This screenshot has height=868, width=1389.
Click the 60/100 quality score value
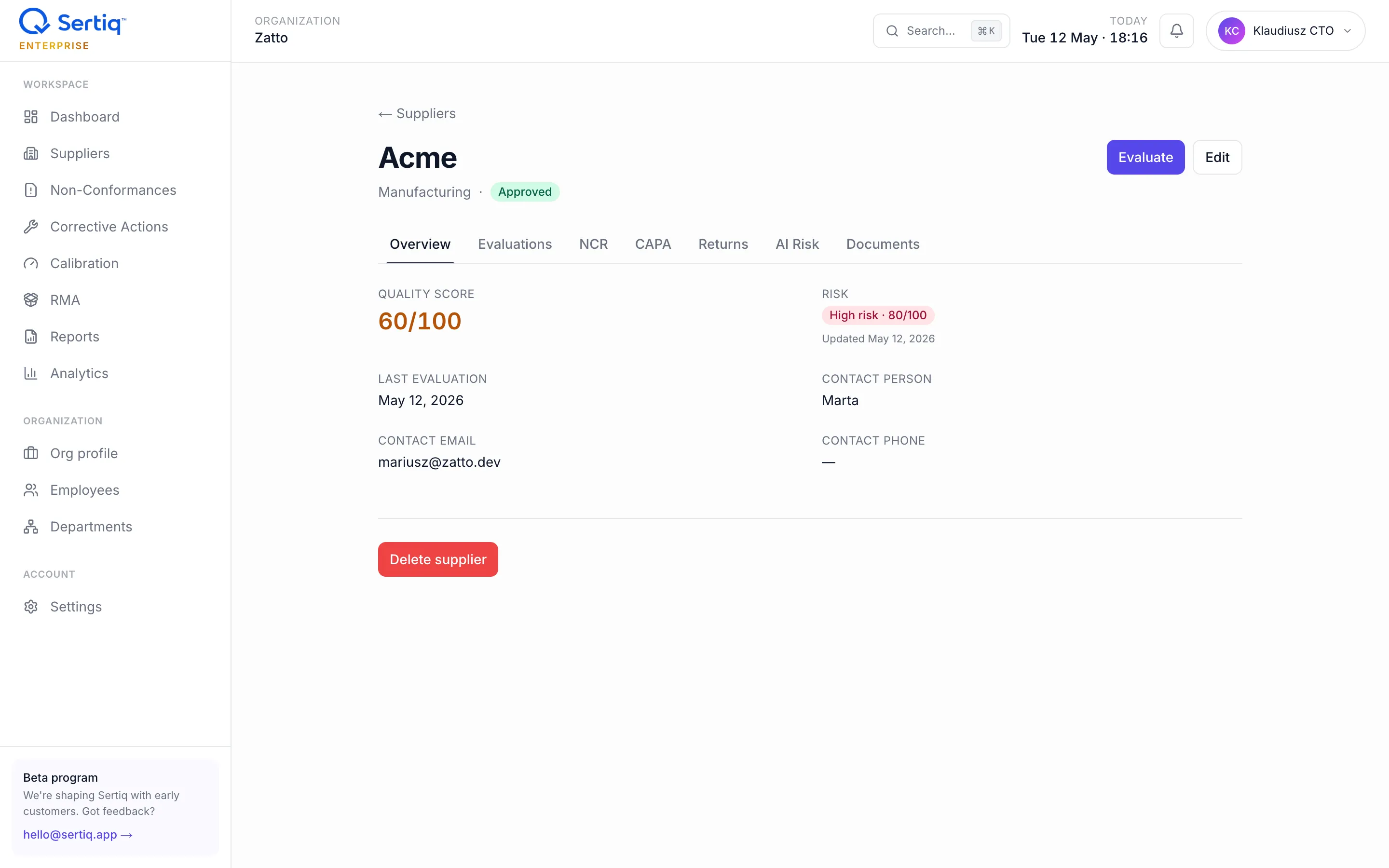pos(420,321)
